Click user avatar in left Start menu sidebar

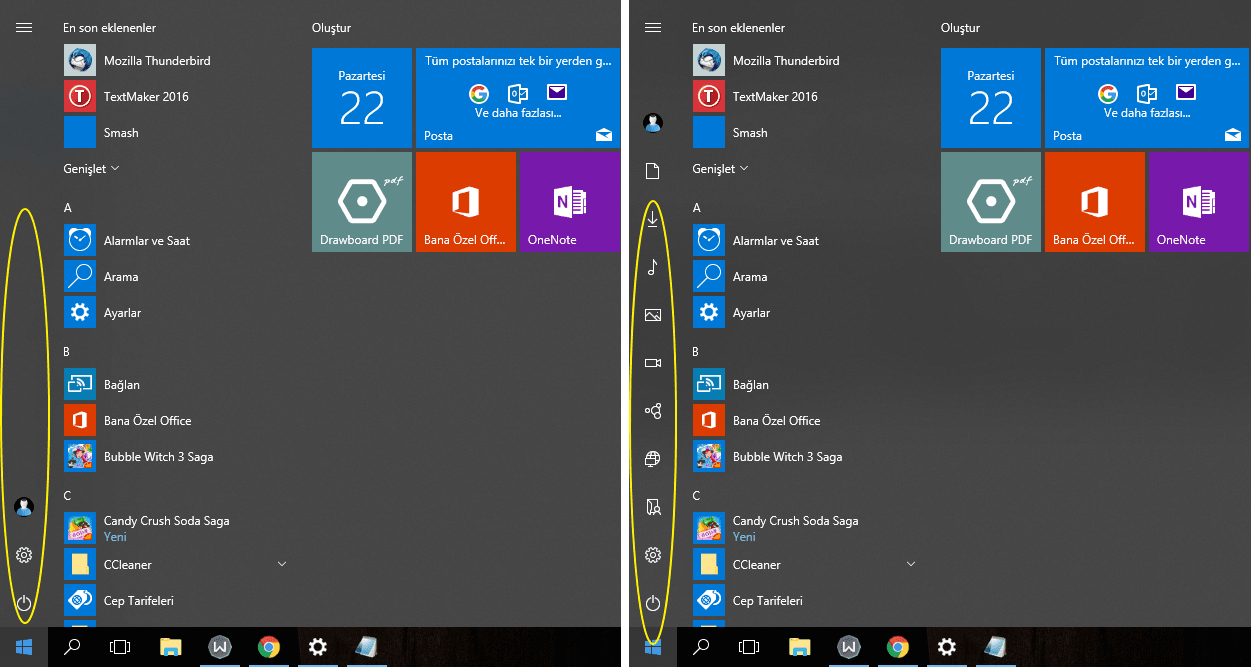tap(24, 506)
